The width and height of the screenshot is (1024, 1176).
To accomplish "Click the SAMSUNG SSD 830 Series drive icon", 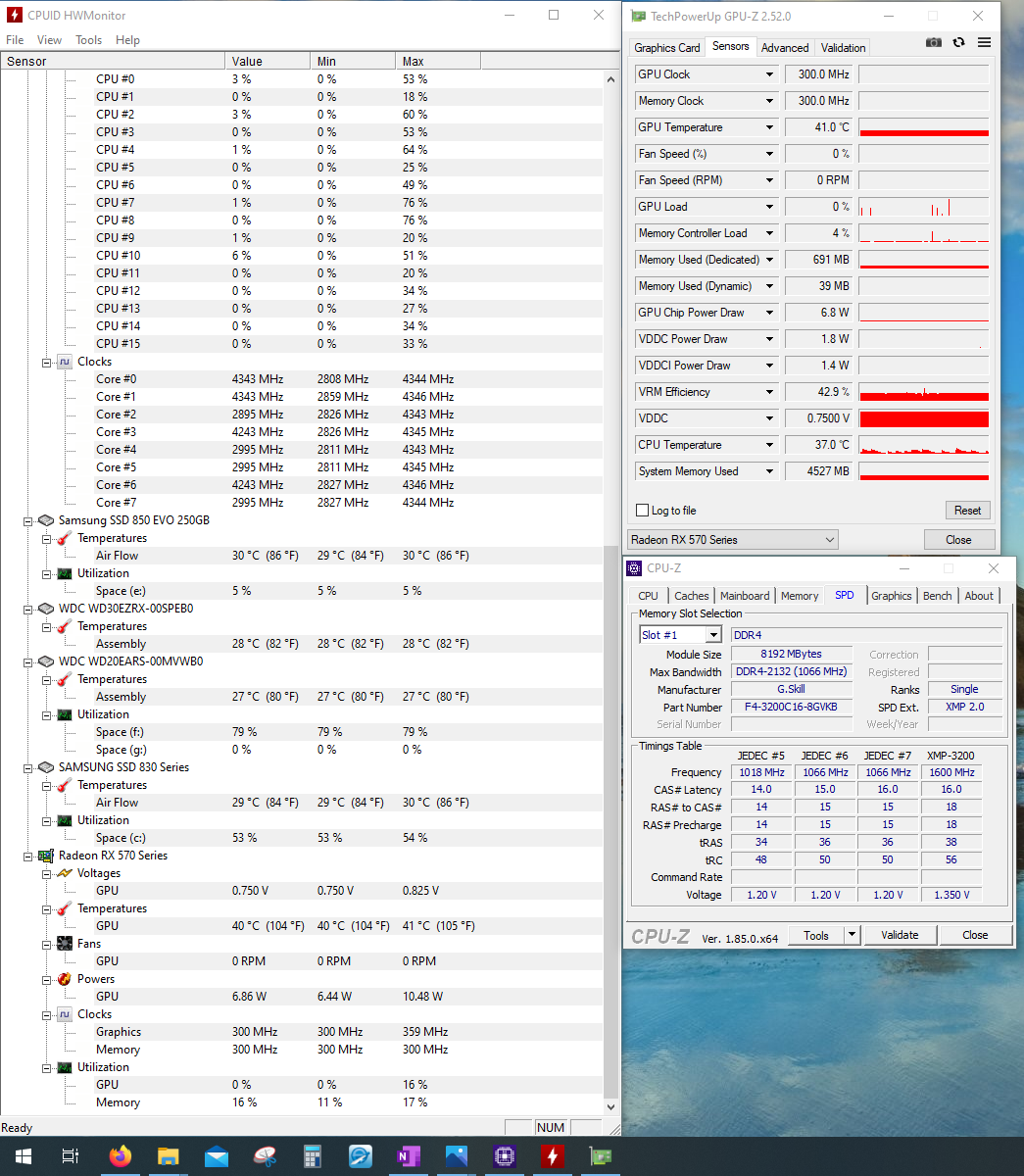I will tap(45, 767).
